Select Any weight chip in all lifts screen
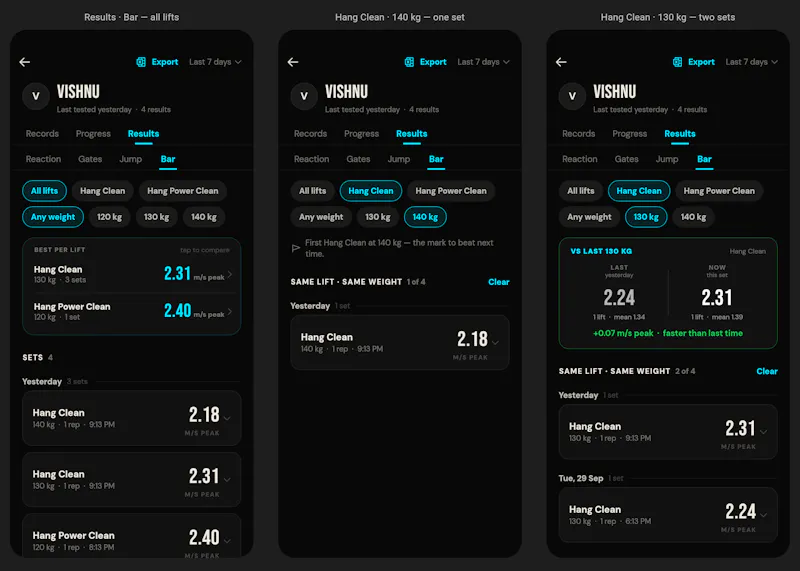Image resolution: width=800 pixels, height=571 pixels. 53,217
